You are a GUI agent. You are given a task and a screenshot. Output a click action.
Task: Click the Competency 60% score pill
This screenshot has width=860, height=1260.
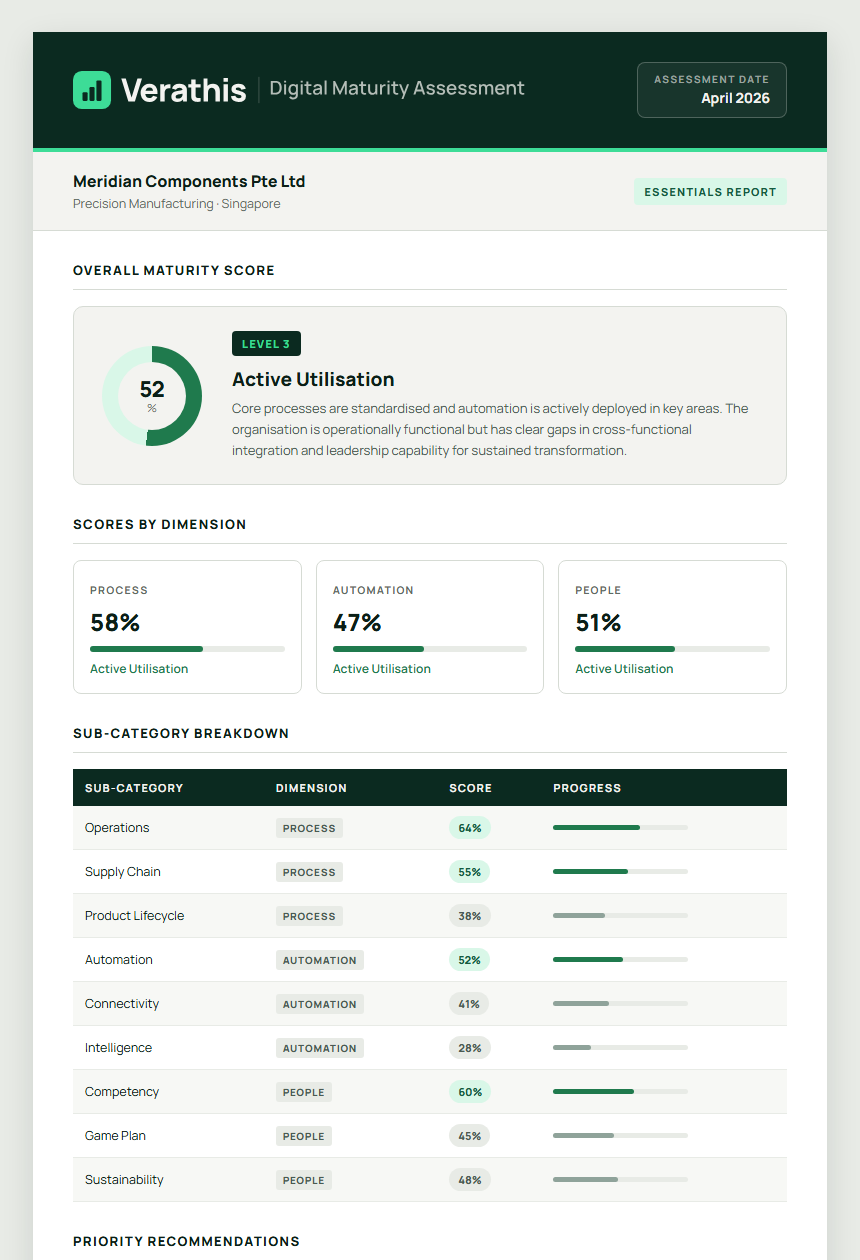pos(470,1092)
